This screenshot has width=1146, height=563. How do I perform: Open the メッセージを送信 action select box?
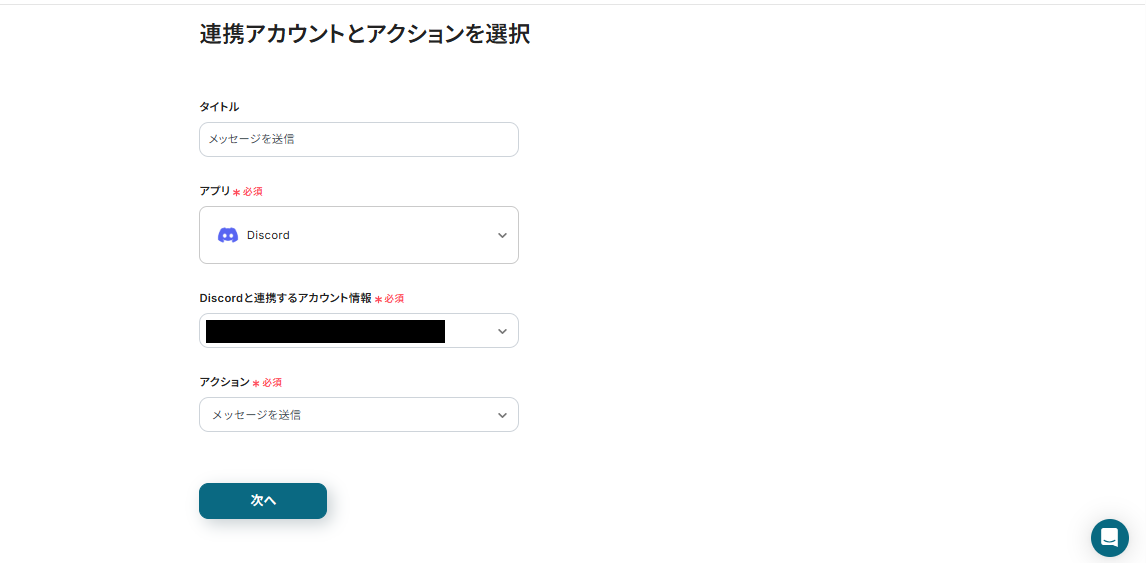click(x=358, y=415)
